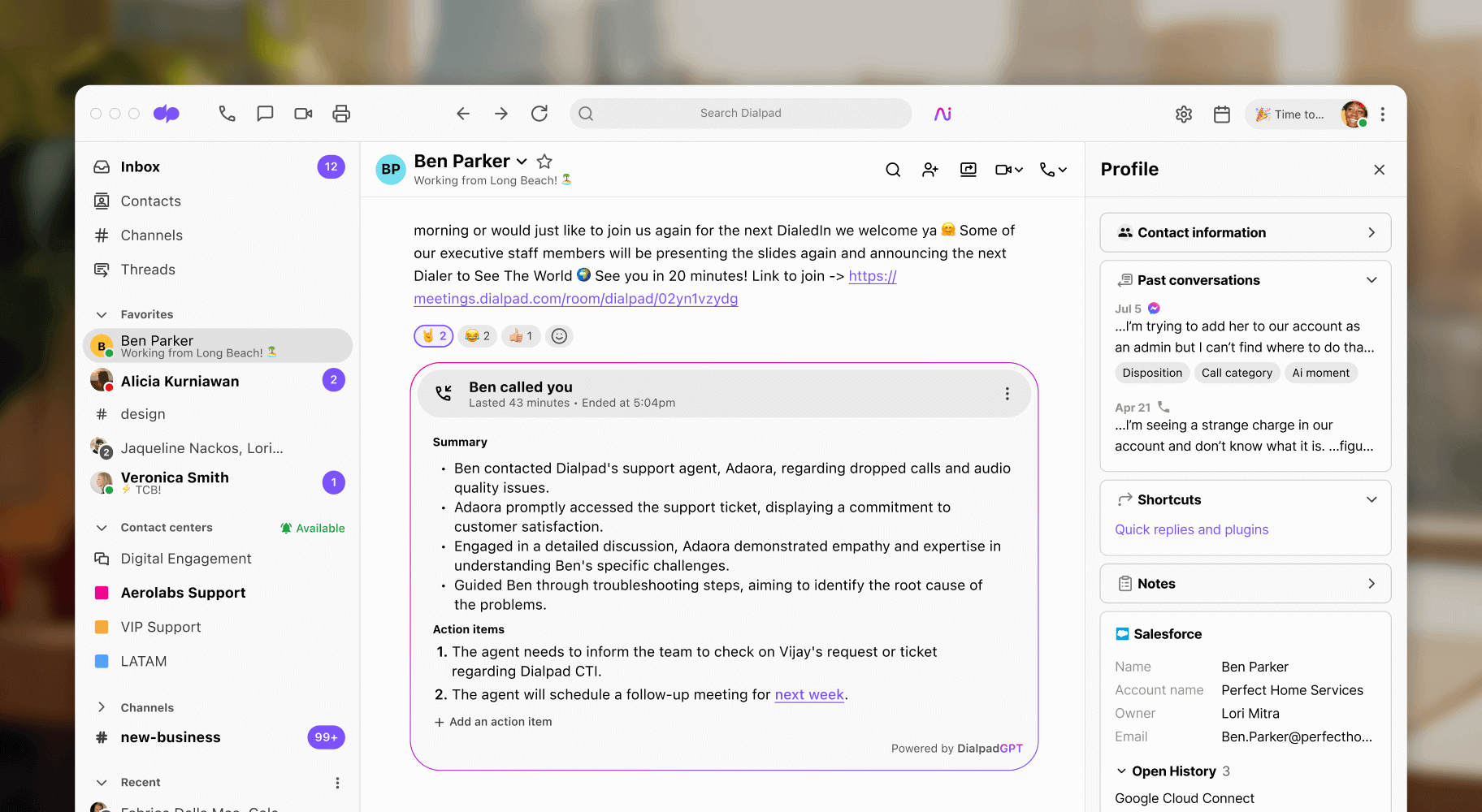Open settings via the gear icon
Screen dimensions: 1482x812
coord(1184,114)
